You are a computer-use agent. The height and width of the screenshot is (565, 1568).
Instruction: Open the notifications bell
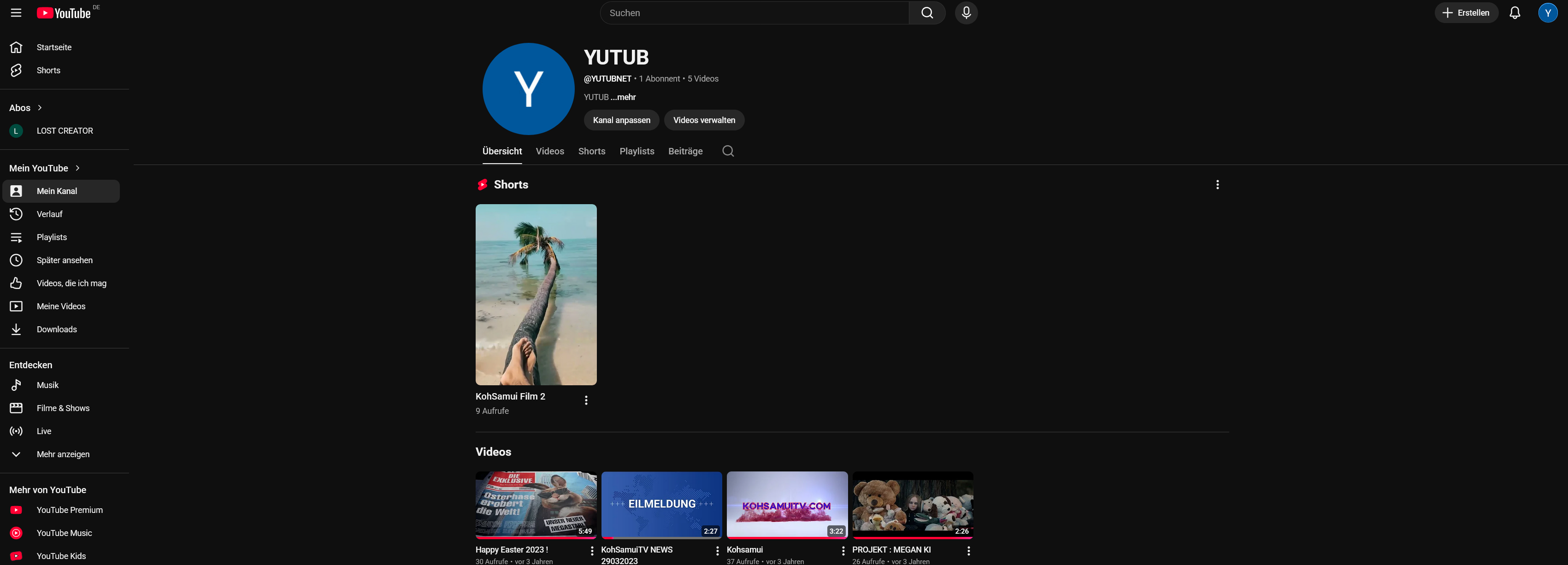coord(1515,13)
